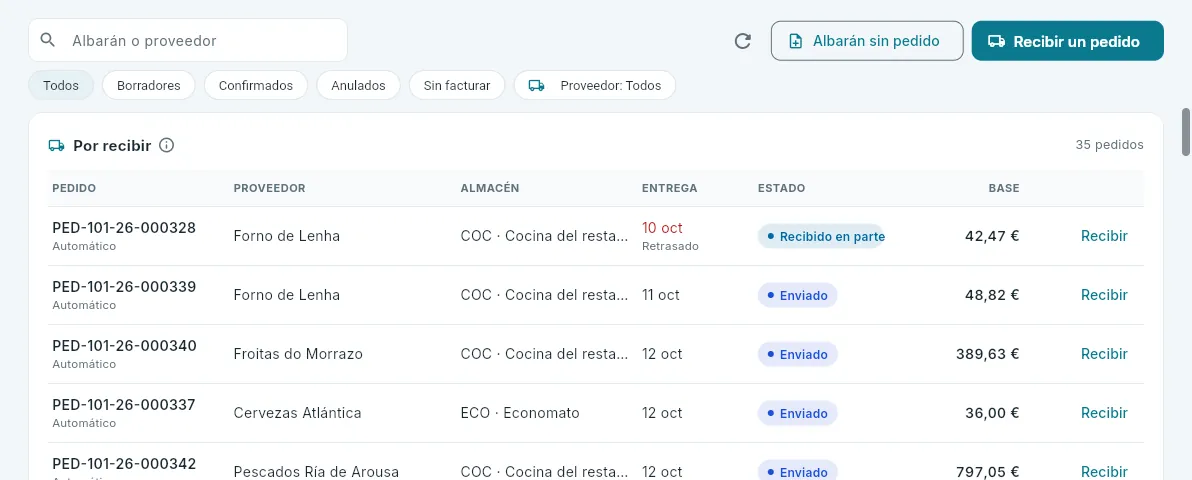Click supplier Cervezas Atlántica
The image size is (1192, 480).
click(297, 413)
